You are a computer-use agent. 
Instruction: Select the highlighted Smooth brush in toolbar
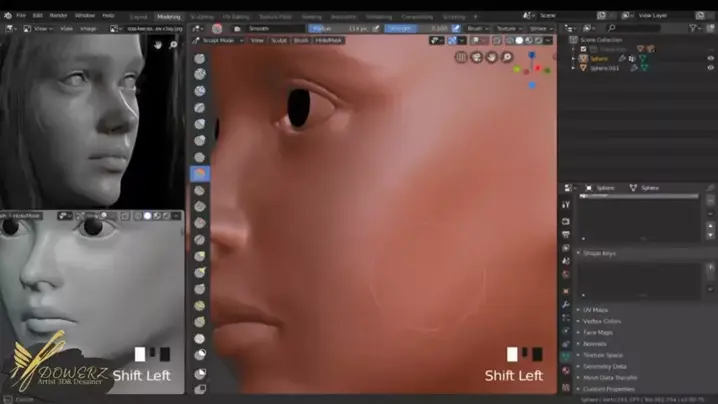200,174
